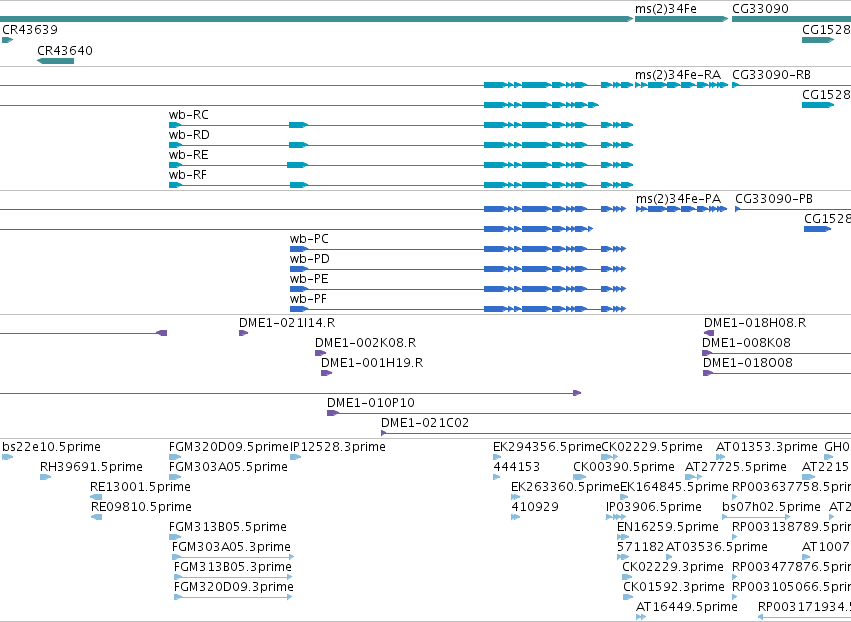Click the DME1-008K08 clone label
The image size is (851, 622).
coord(746,343)
